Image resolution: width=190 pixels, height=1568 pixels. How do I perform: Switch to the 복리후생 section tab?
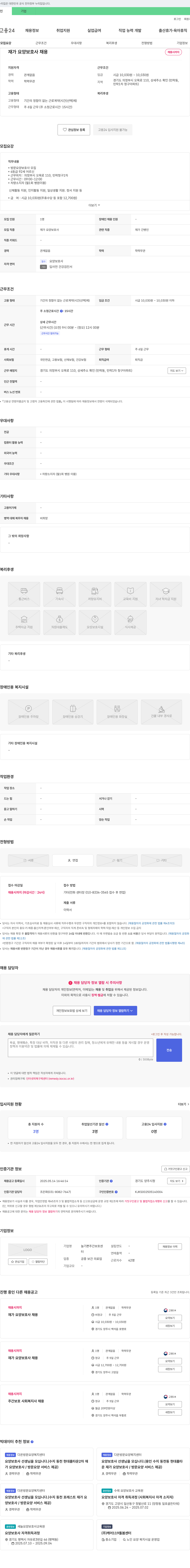click(x=111, y=43)
